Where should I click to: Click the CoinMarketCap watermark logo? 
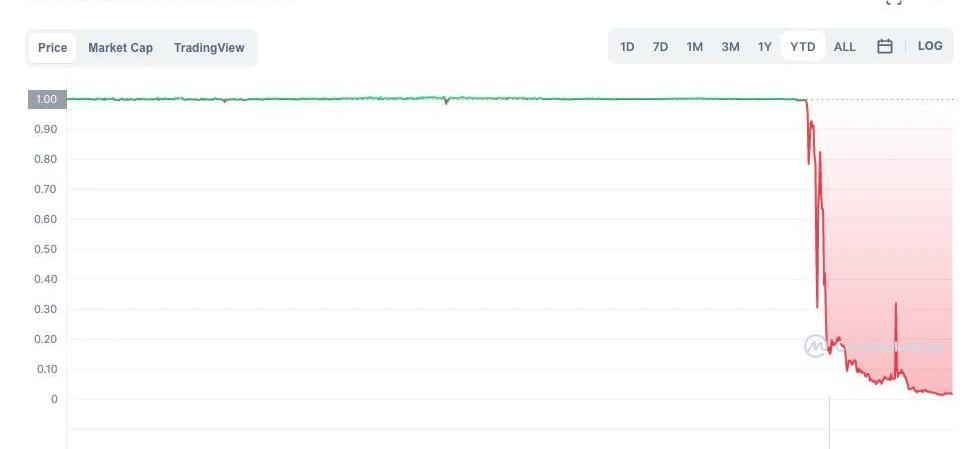coord(815,346)
